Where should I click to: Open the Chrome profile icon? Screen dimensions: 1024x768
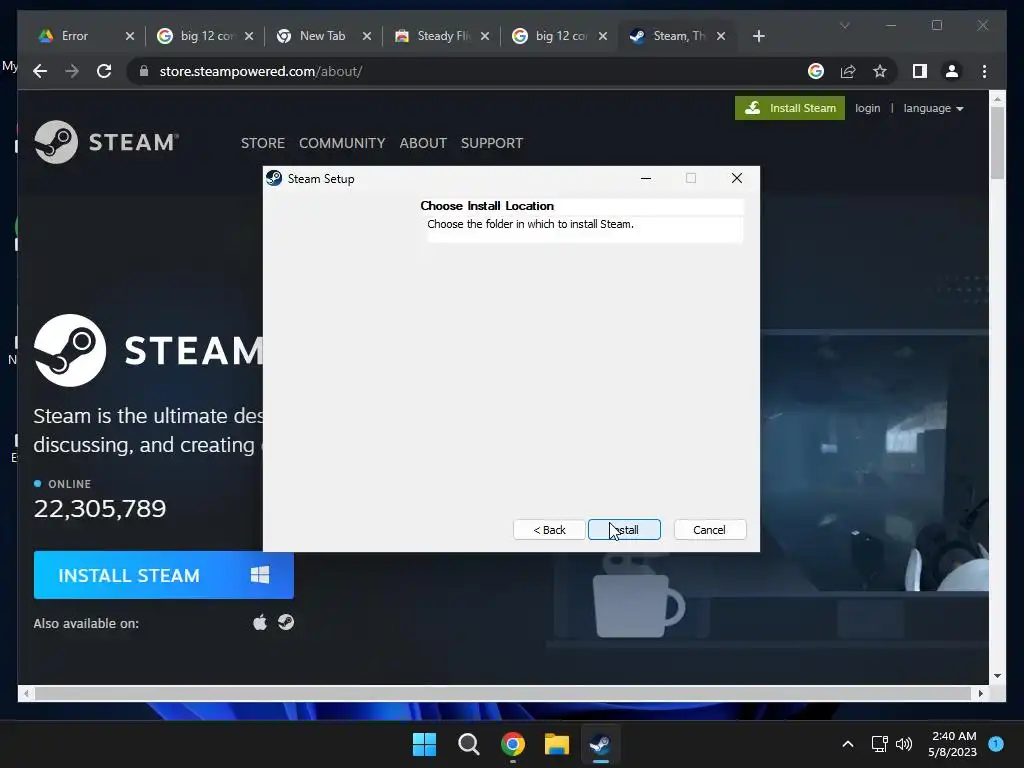click(x=952, y=71)
